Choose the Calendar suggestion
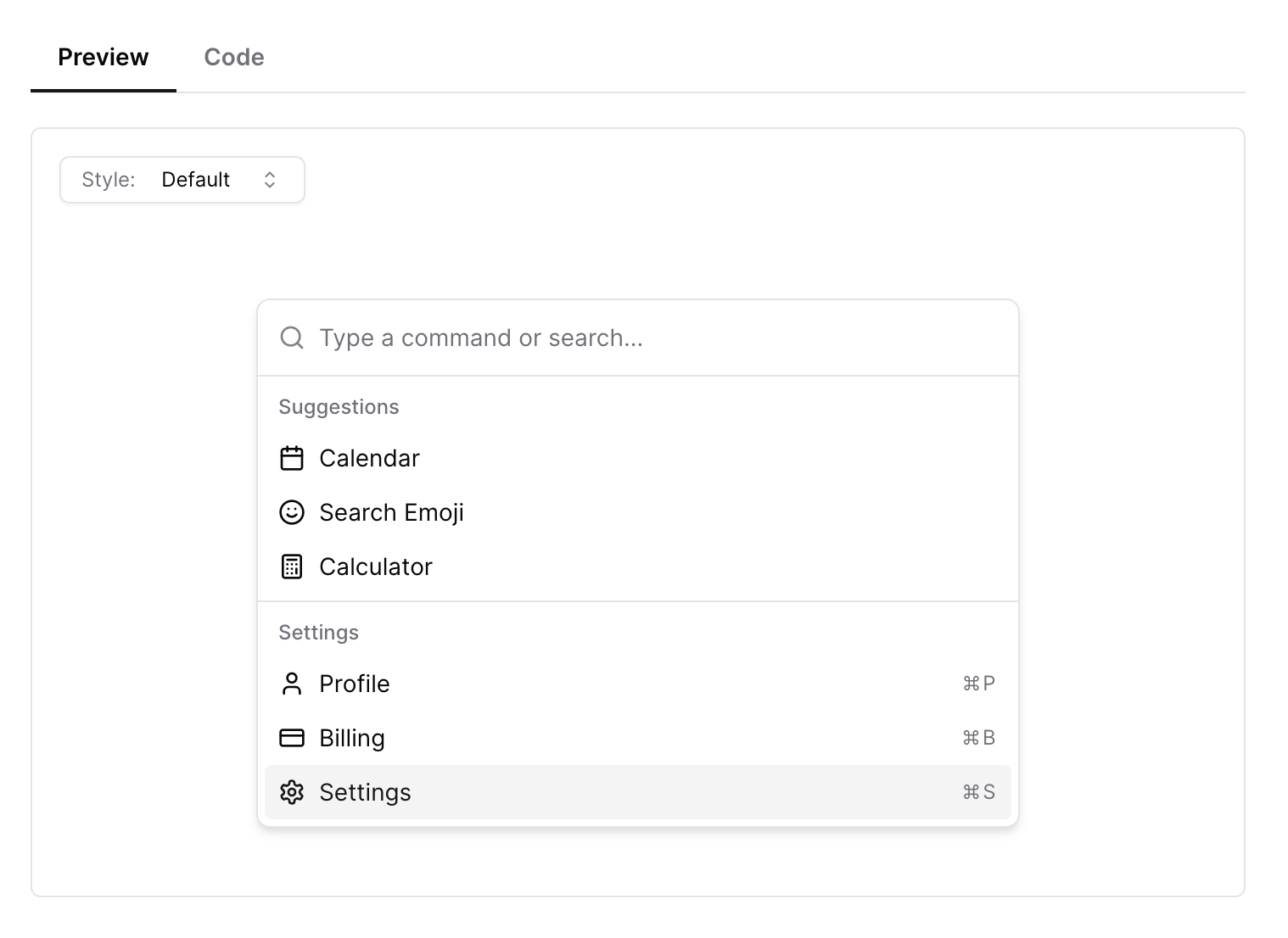This screenshot has height=938, width=1288. (370, 458)
